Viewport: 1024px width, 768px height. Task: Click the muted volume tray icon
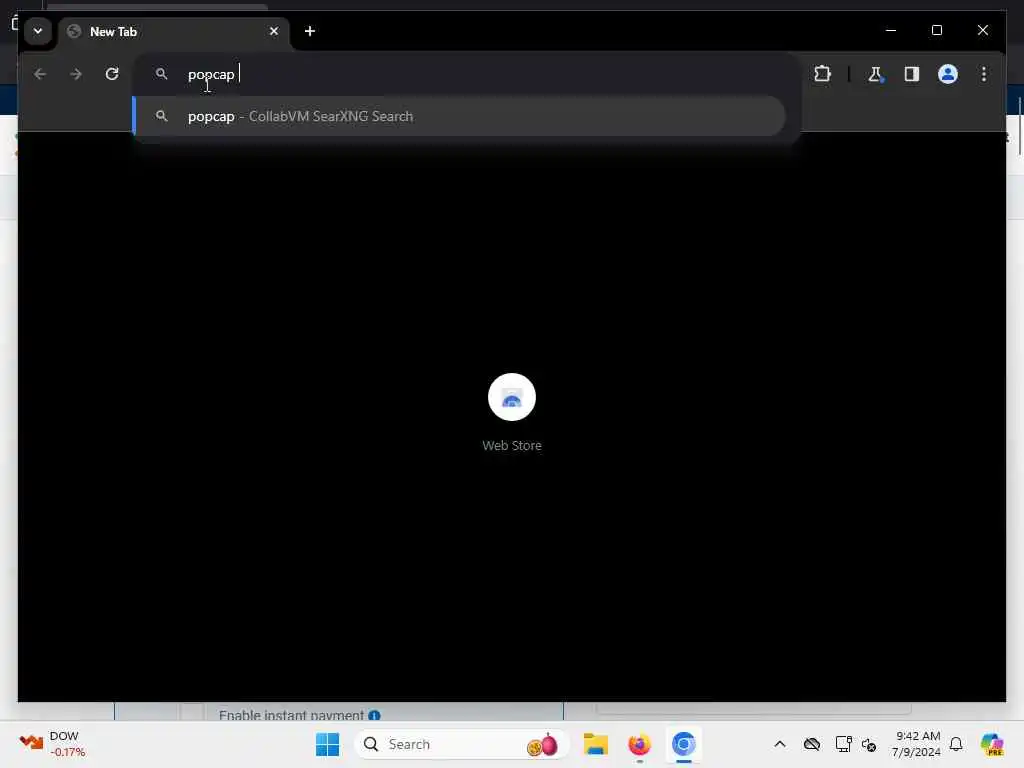(x=869, y=744)
